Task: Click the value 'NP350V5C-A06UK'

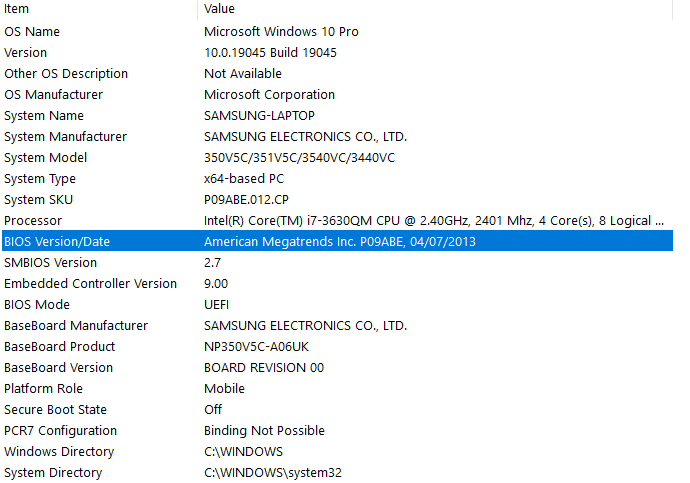Action: pyautogui.click(x=257, y=347)
